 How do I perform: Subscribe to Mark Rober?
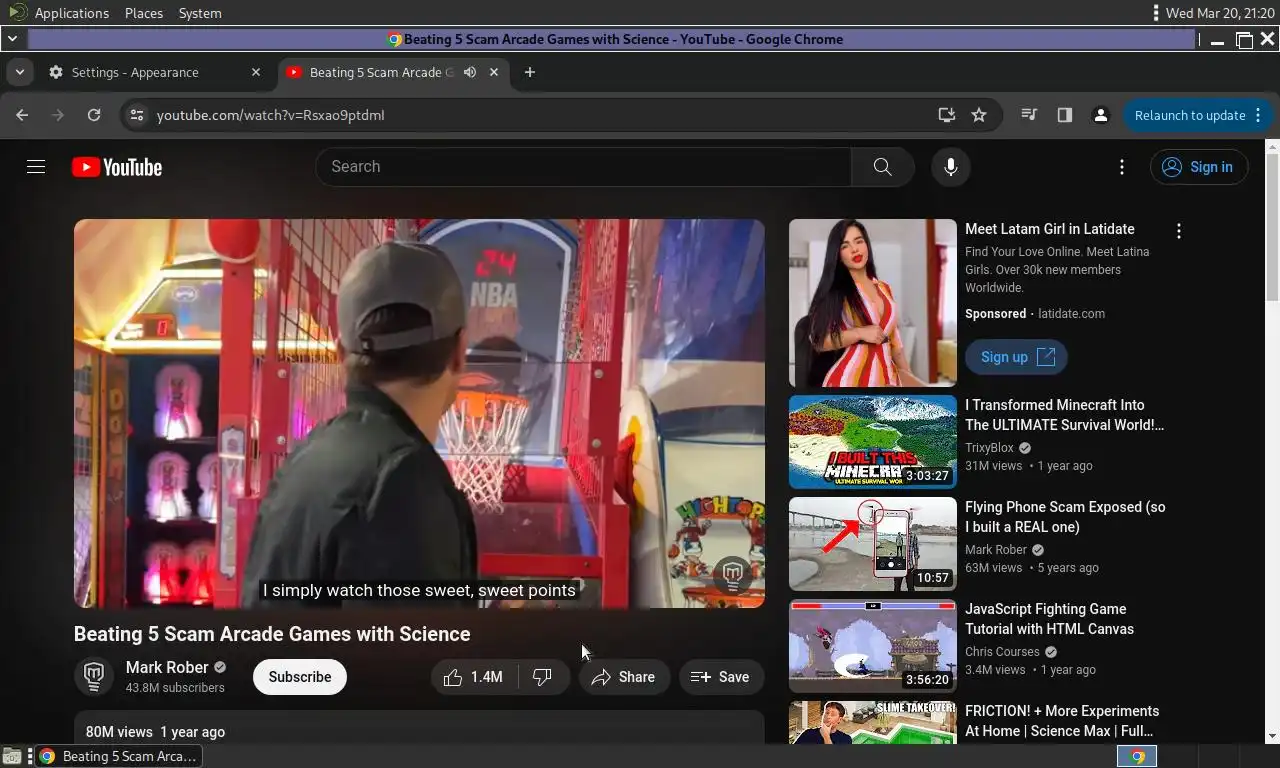[300, 677]
